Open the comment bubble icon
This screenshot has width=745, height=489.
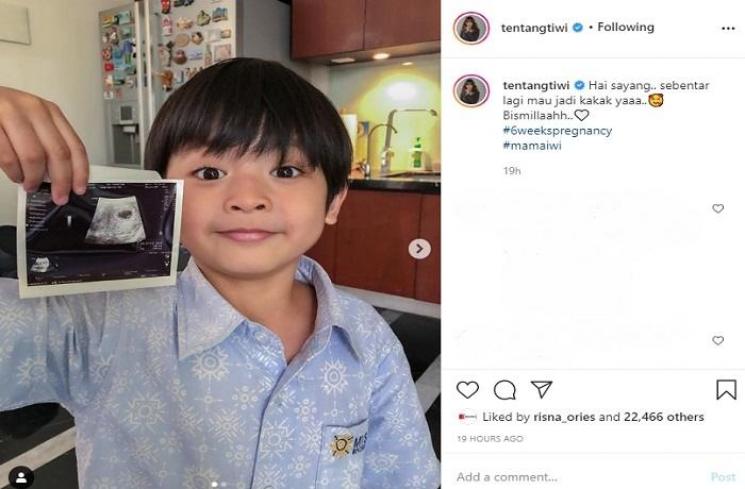pos(505,390)
